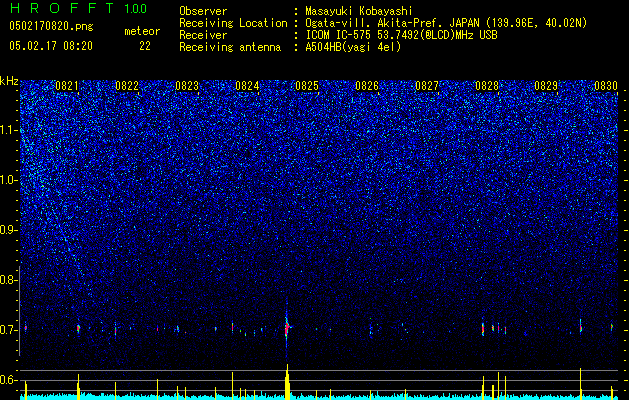Screen dimensions: 629x400
Task: Click the 'meteor' label
Action: 142,31
